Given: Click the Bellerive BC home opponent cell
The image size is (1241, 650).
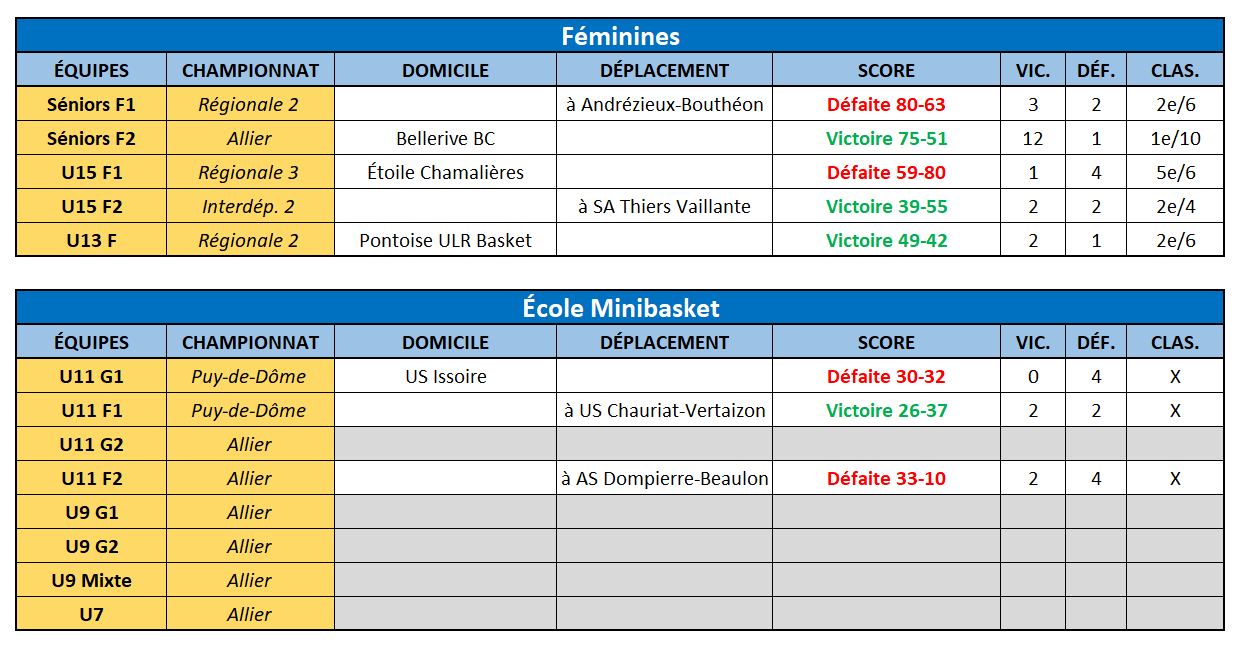Looking at the screenshot, I should pyautogui.click(x=445, y=138).
